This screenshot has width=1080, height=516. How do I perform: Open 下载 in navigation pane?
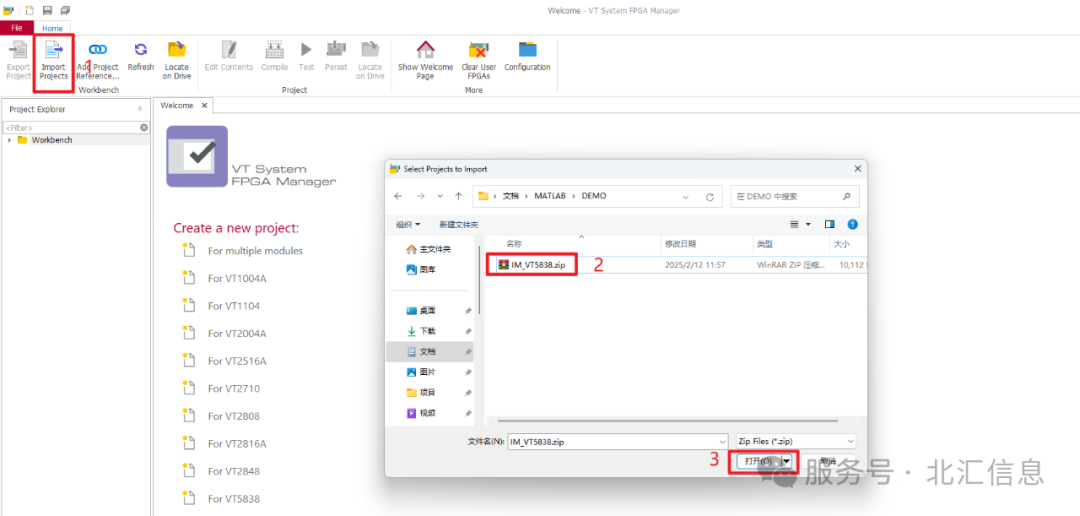pyautogui.click(x=428, y=331)
